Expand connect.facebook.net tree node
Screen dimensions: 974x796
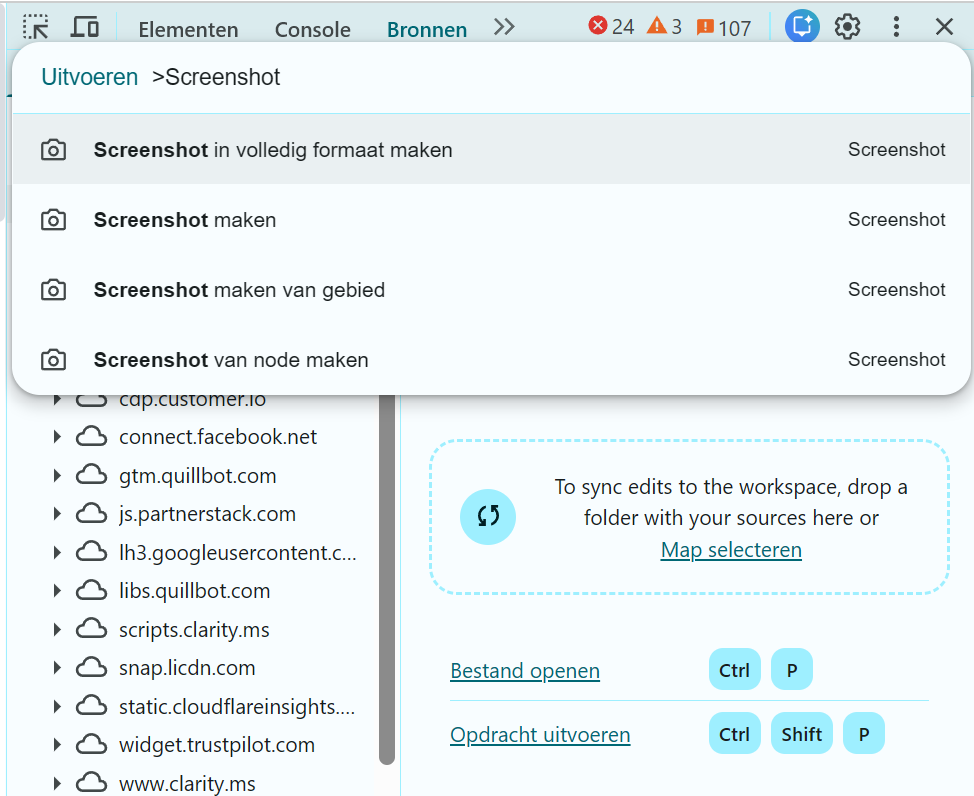pos(57,437)
